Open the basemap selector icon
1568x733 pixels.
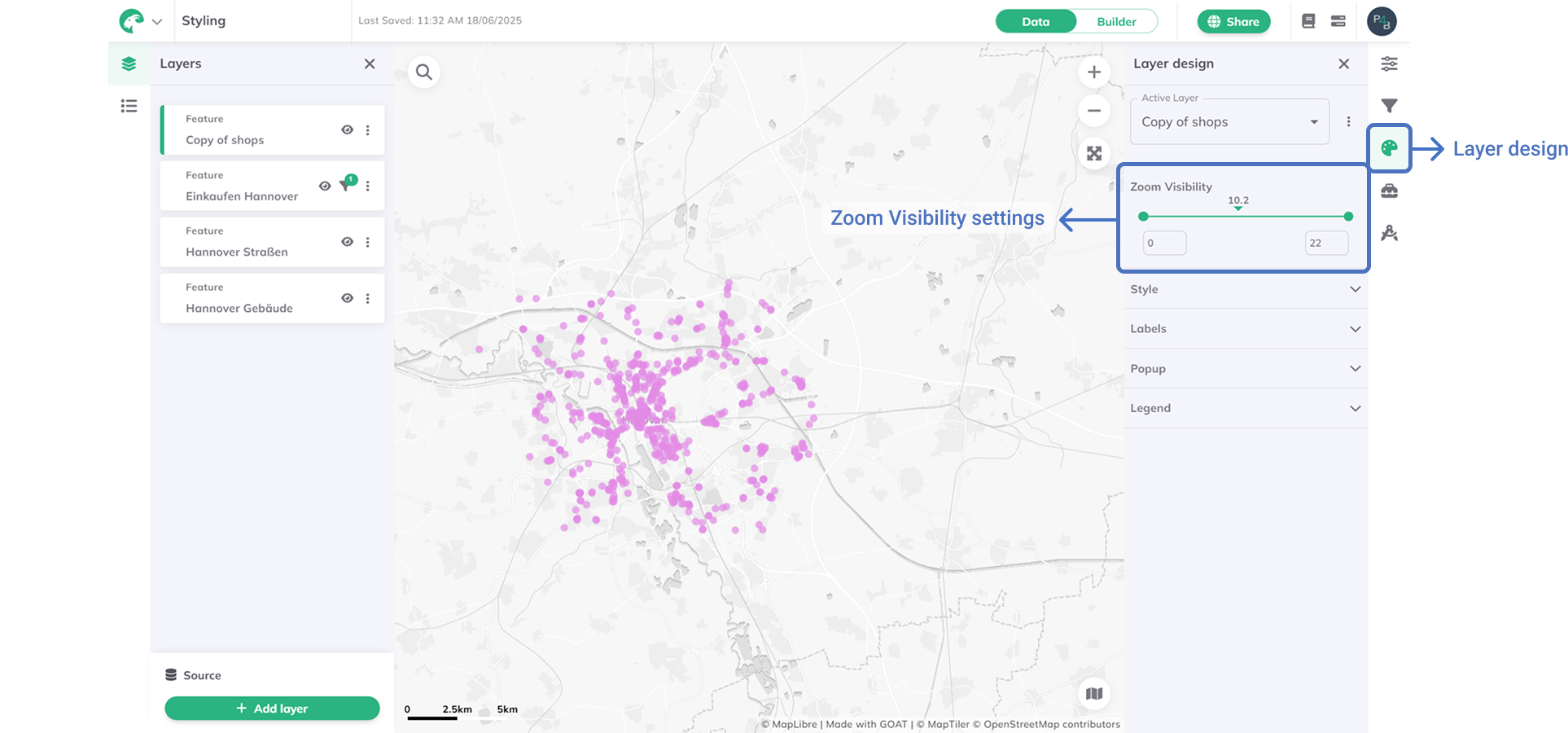pos(1094,694)
